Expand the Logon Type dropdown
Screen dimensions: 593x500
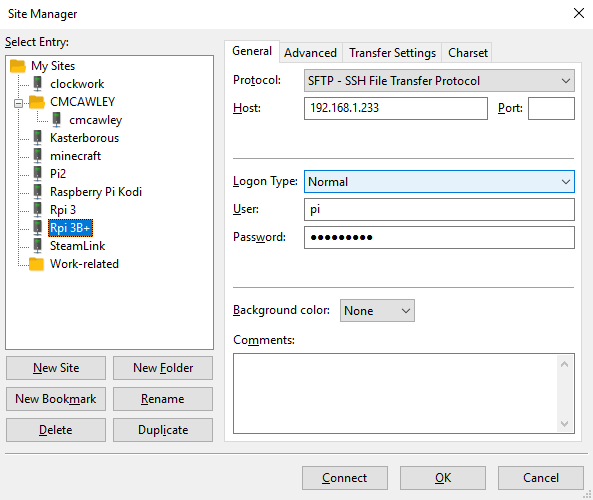click(x=439, y=182)
